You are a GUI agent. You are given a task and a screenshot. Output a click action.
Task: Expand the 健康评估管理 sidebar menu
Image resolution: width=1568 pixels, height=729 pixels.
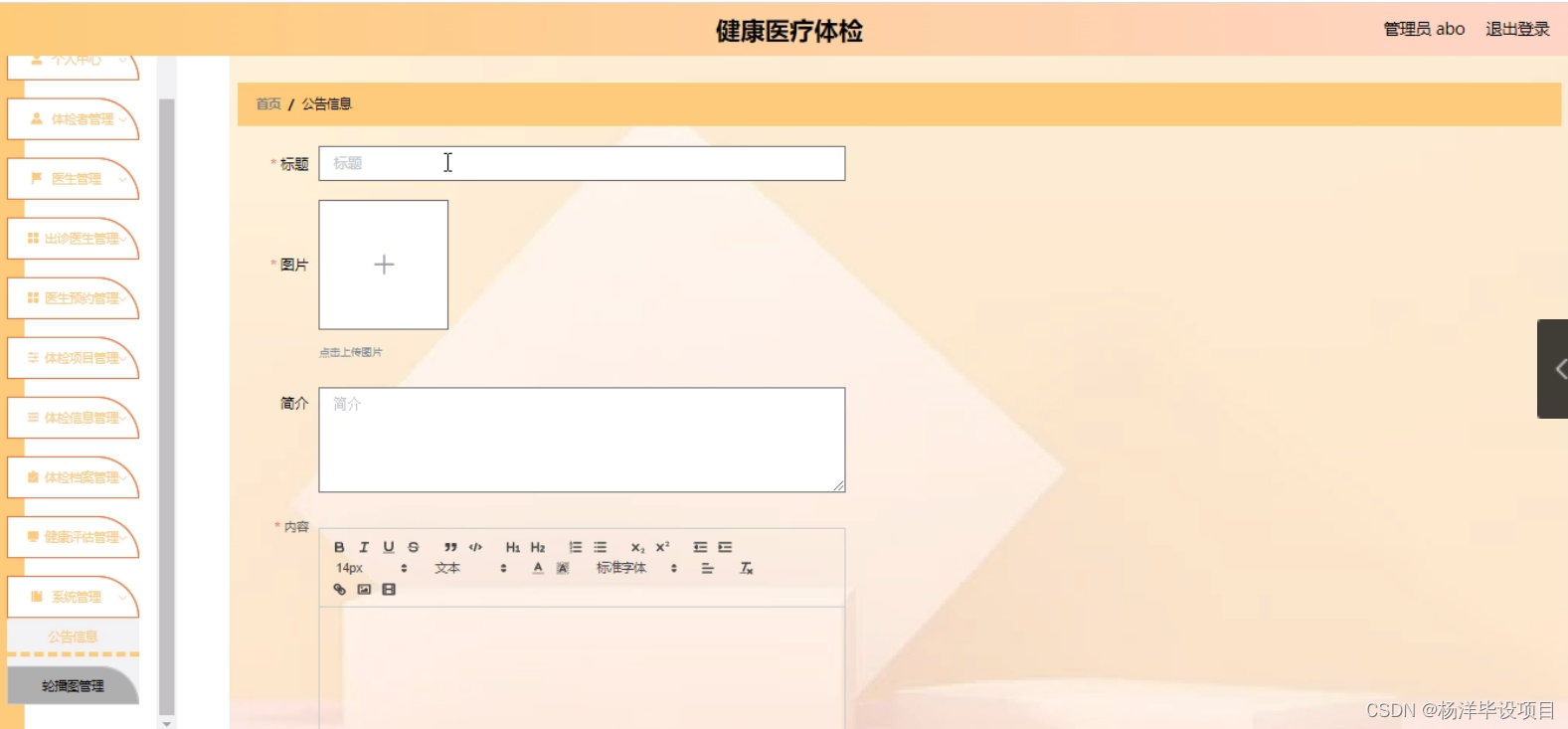pyautogui.click(x=73, y=537)
